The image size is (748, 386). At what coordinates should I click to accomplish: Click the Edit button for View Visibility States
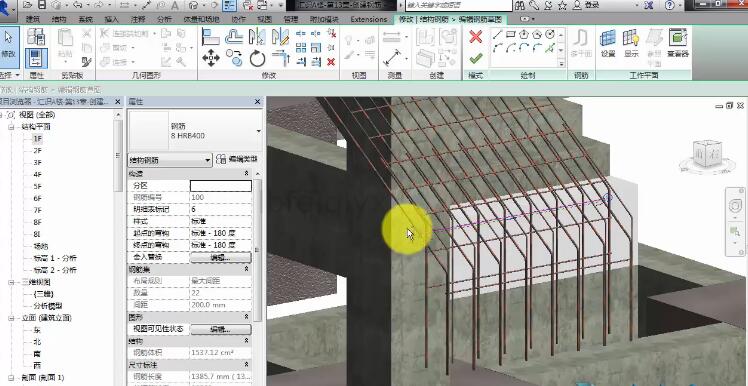221,329
